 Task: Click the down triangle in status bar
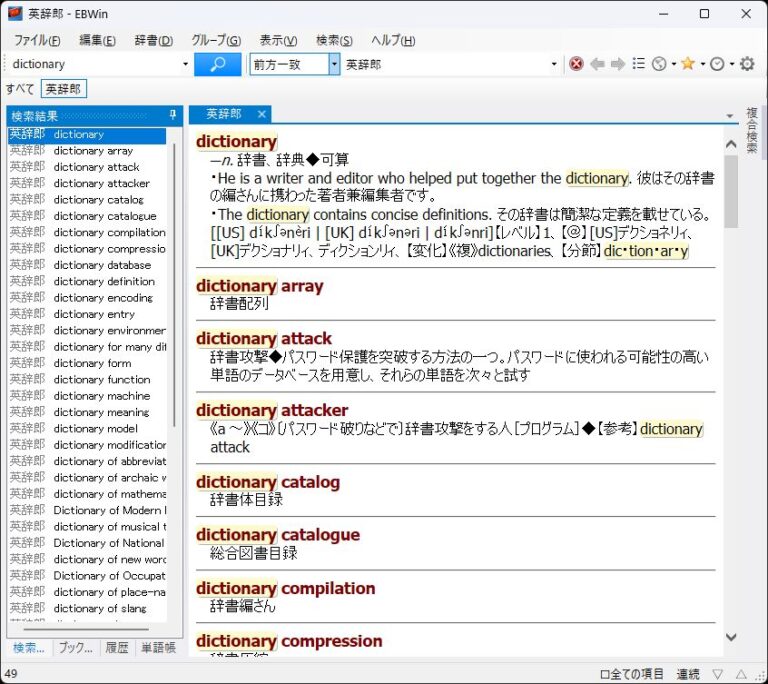point(717,675)
